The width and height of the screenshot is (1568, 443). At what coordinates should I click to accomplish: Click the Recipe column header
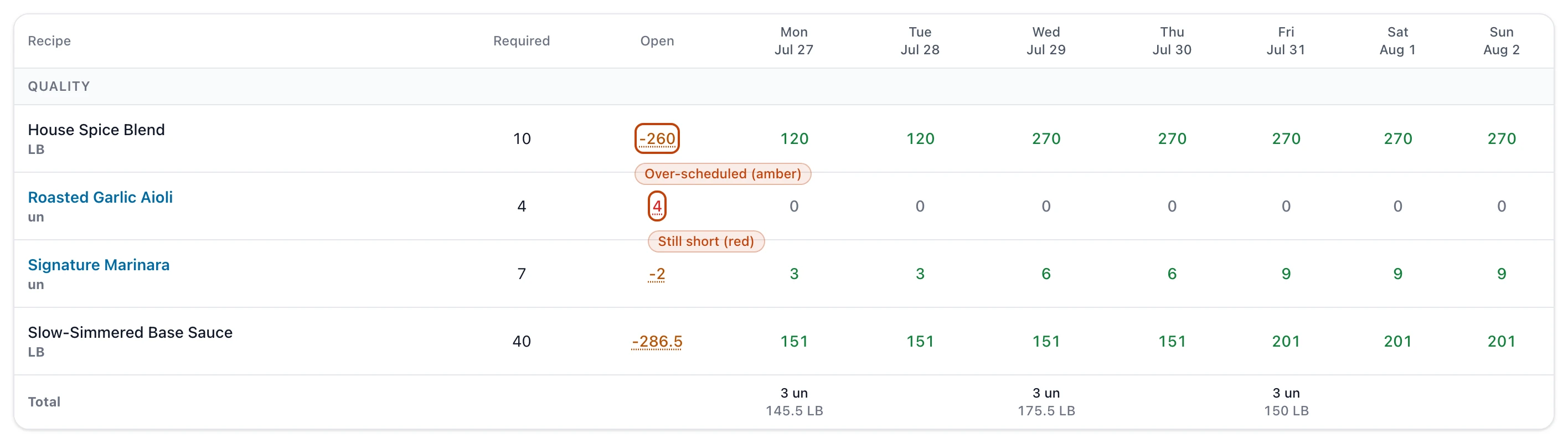click(49, 41)
